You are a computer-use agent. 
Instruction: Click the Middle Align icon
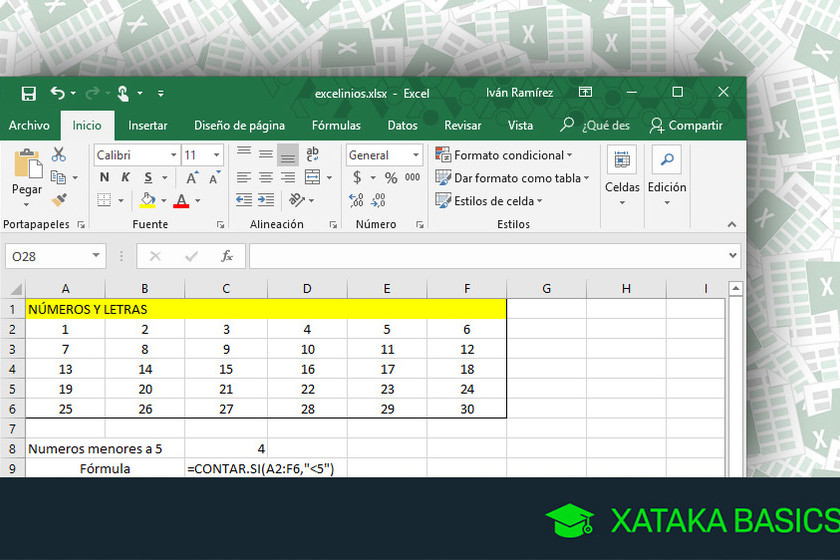click(x=266, y=154)
